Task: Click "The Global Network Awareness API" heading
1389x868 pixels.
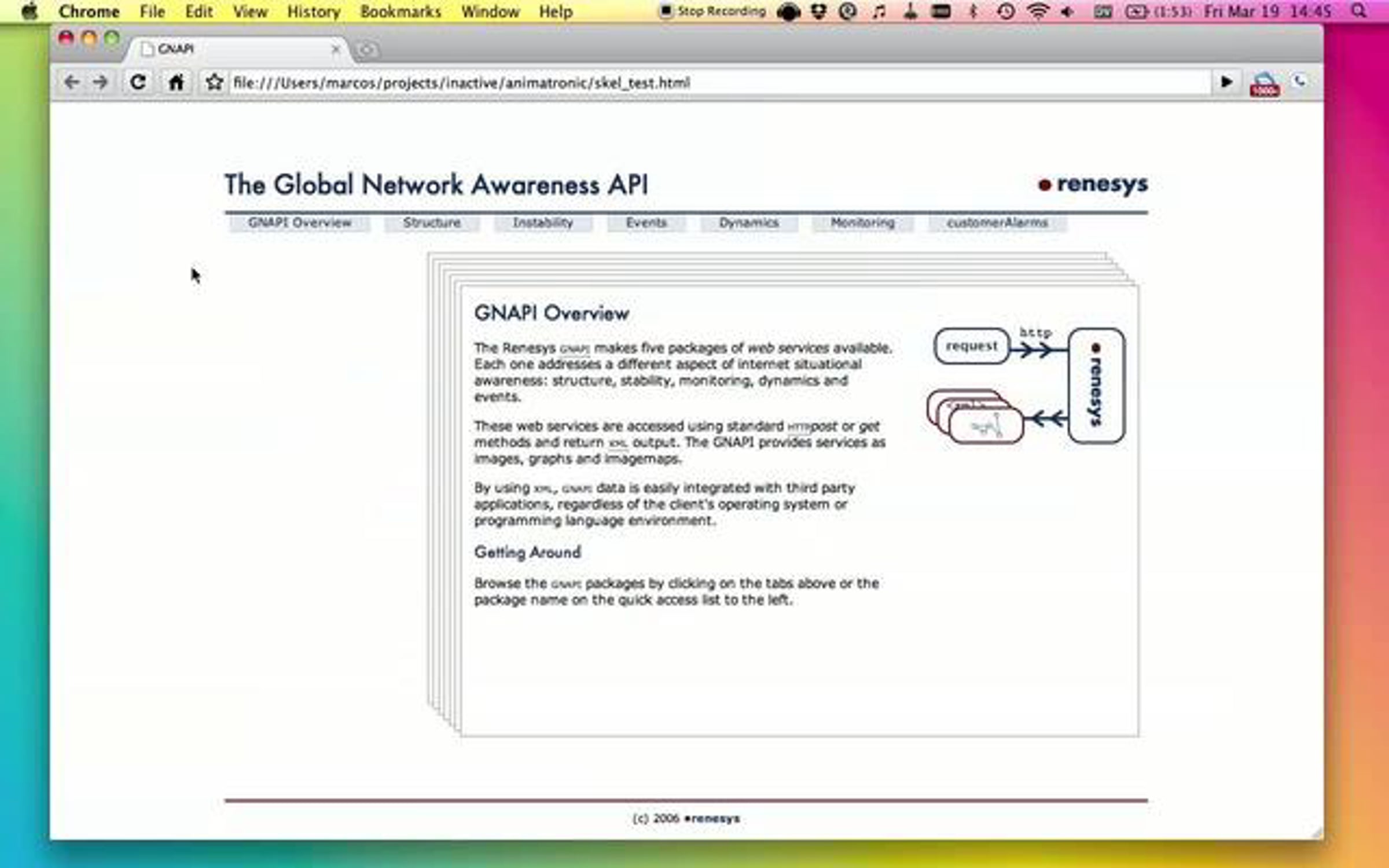Action: (x=436, y=185)
